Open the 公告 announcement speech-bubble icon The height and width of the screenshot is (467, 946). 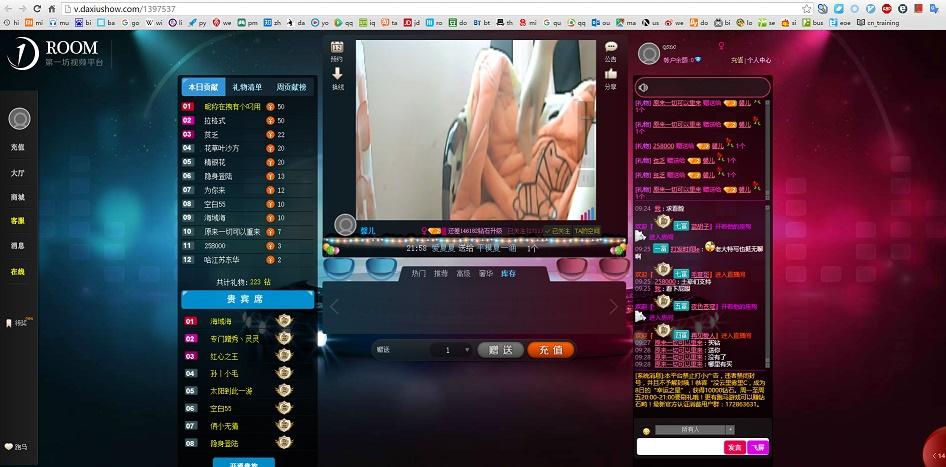[611, 46]
